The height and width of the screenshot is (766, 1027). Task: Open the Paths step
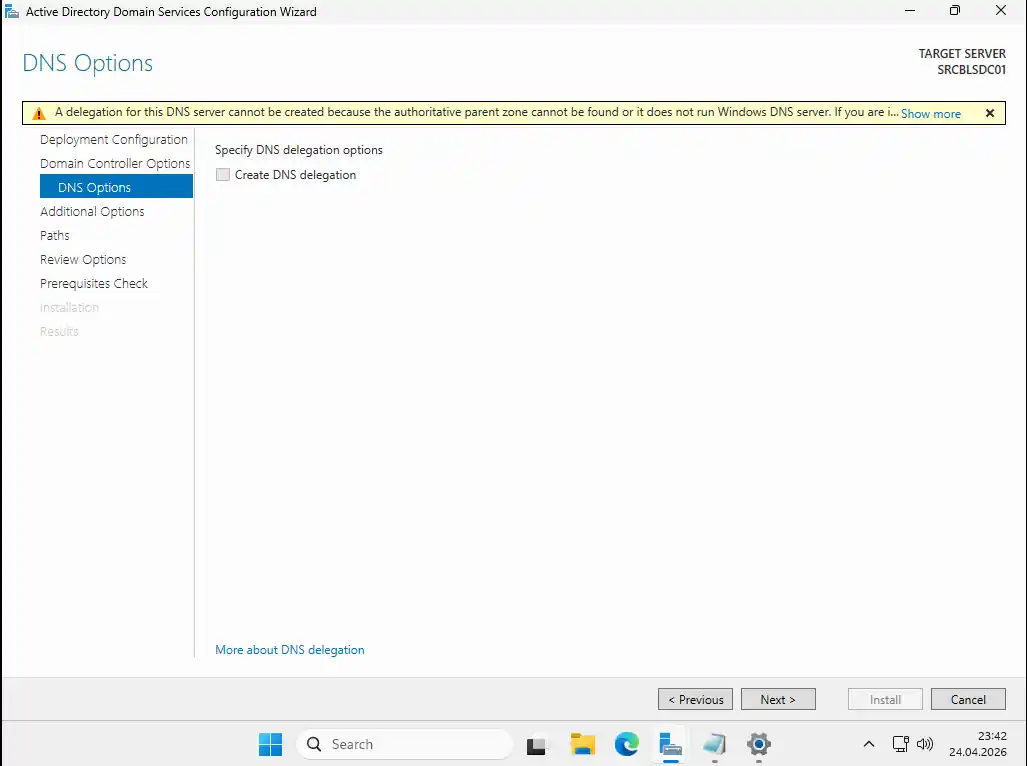pos(54,236)
